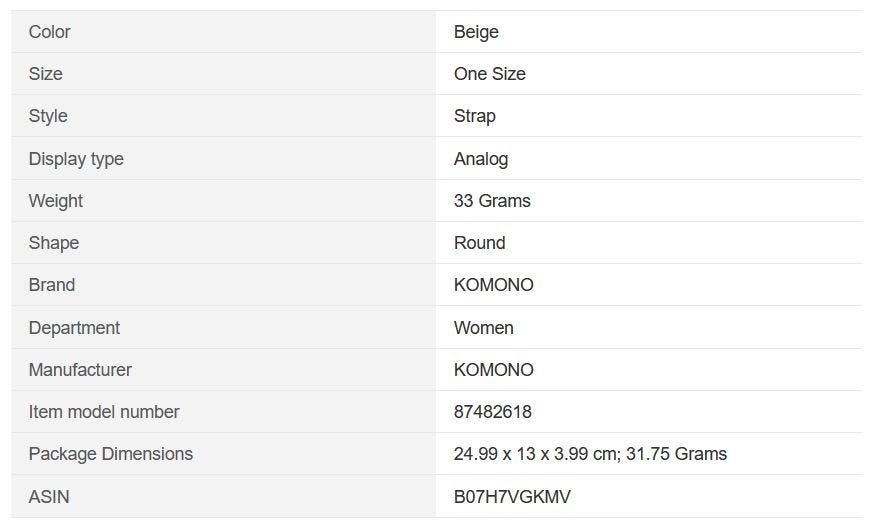Click the Color label cell
Image resolution: width=887 pixels, height=529 pixels.
[x=50, y=32]
